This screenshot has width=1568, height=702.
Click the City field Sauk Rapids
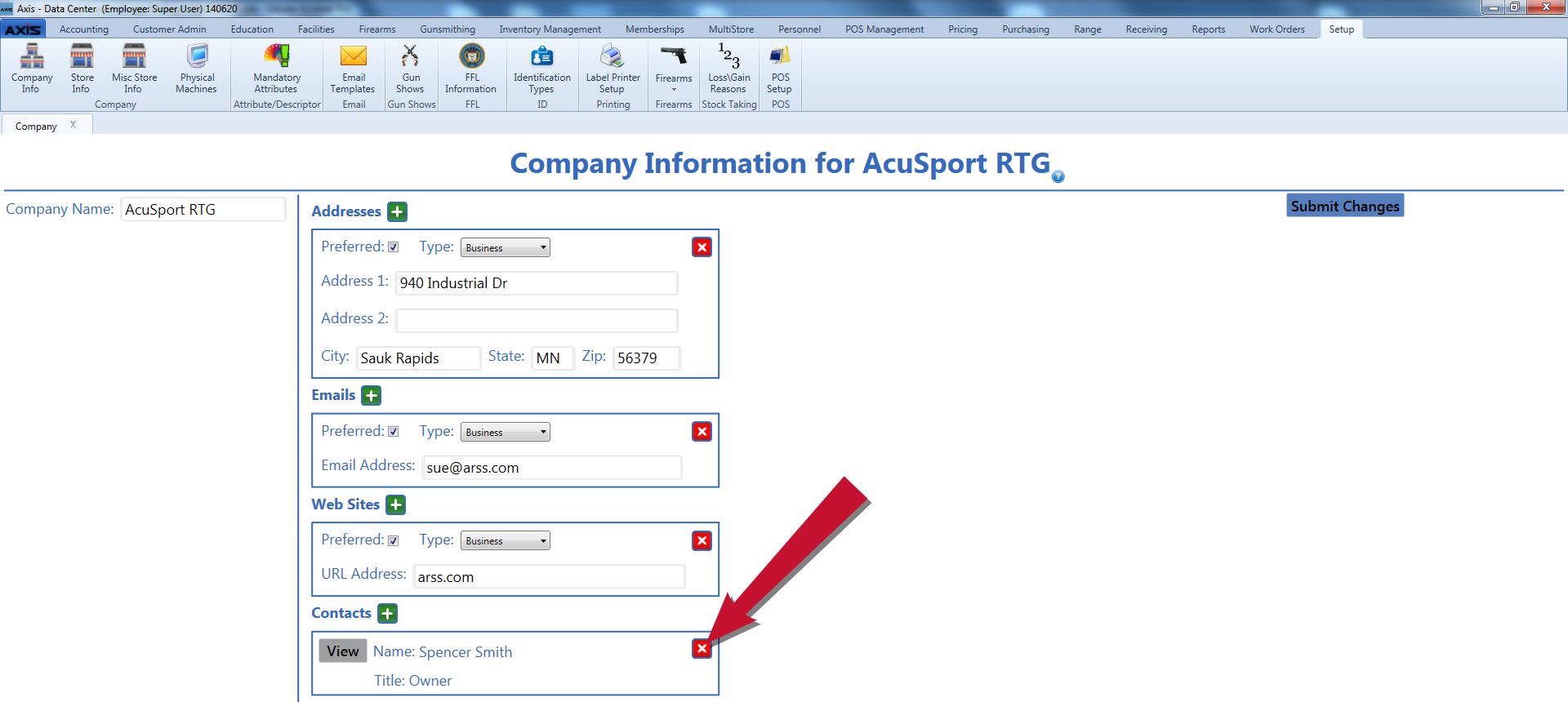click(x=418, y=358)
